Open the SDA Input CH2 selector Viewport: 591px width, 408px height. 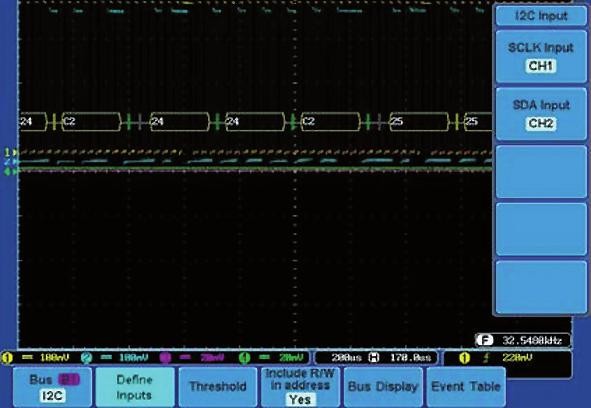(x=541, y=114)
